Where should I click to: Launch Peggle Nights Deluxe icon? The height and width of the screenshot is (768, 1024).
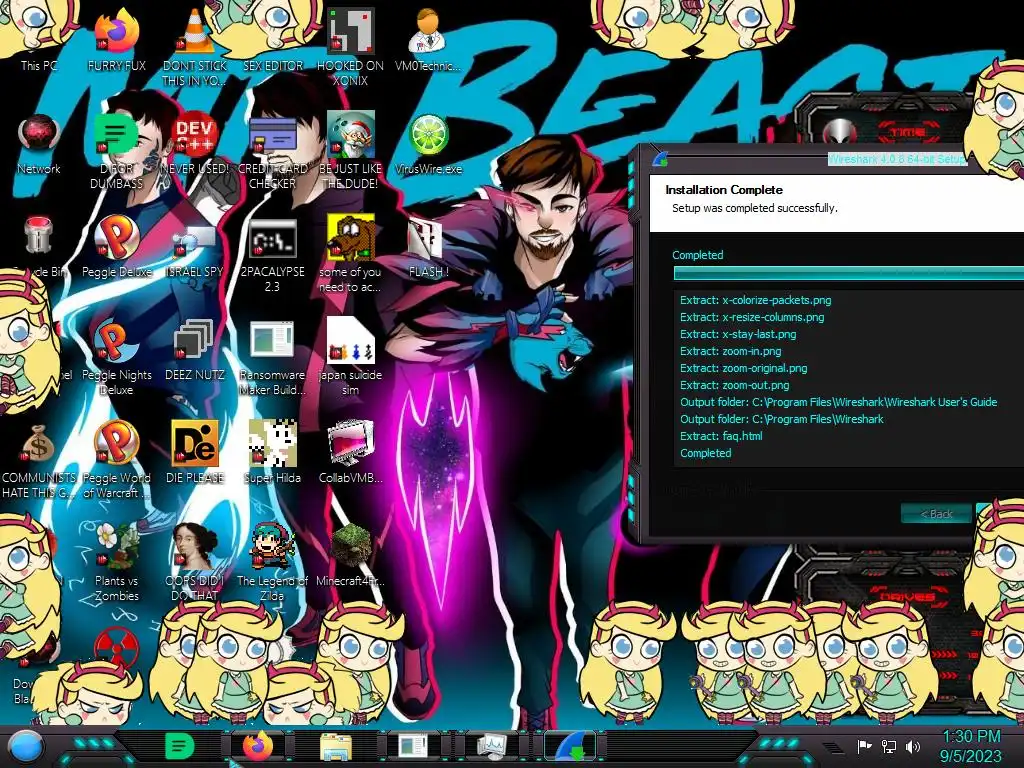coord(116,342)
